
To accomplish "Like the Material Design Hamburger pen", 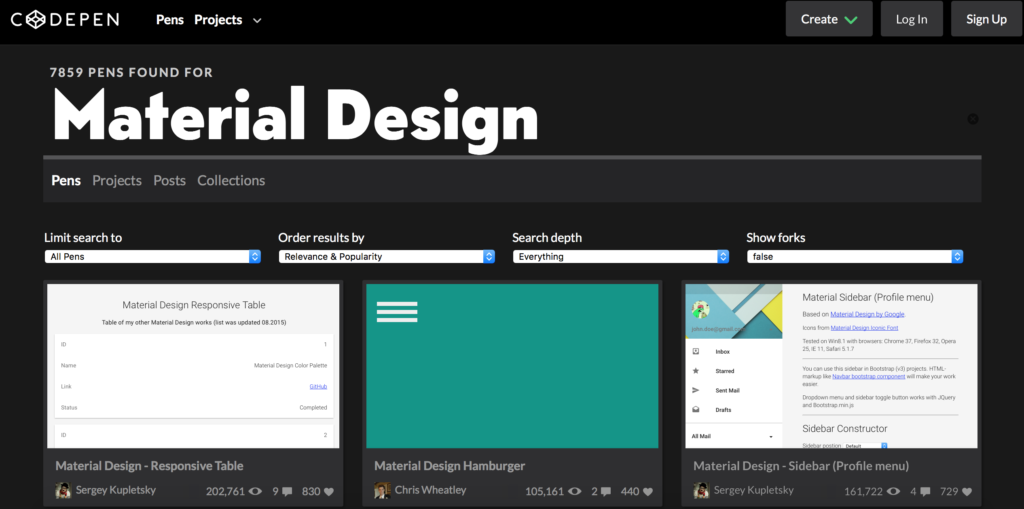I will [647, 491].
